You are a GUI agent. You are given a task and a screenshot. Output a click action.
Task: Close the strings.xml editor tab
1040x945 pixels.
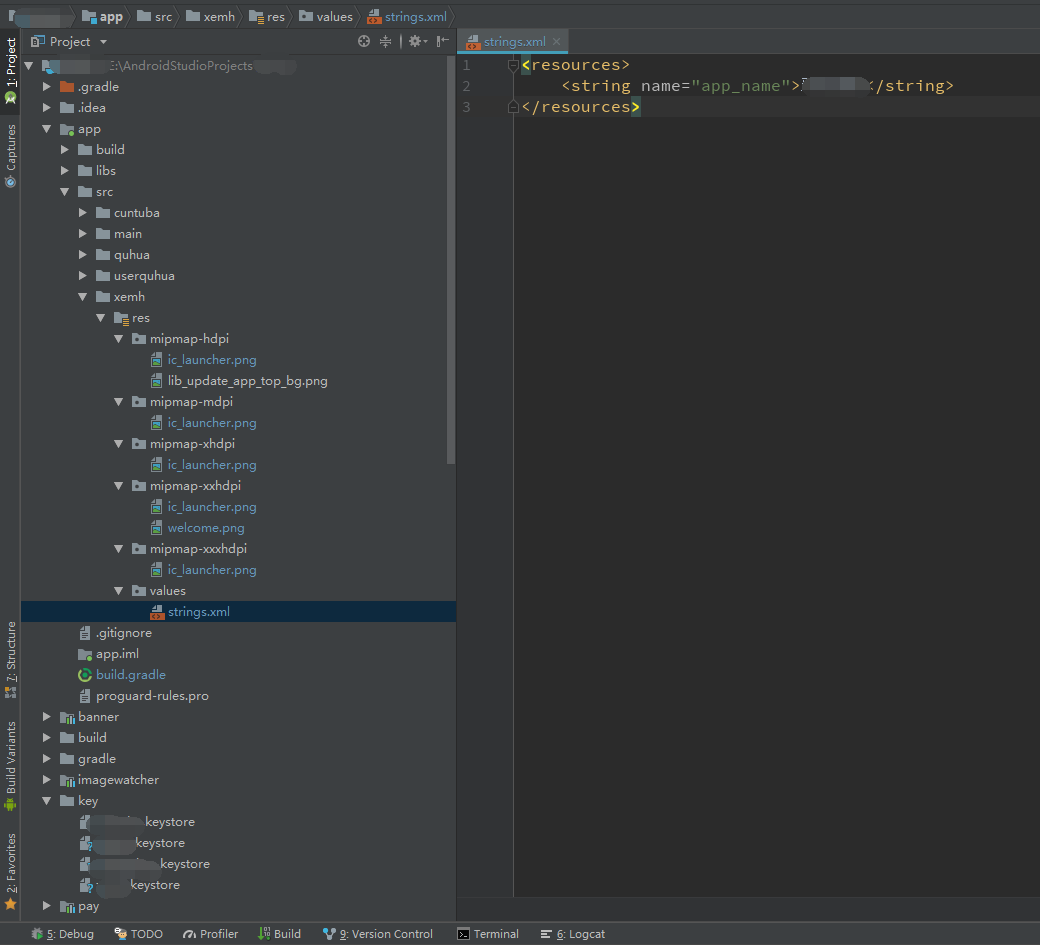point(556,41)
